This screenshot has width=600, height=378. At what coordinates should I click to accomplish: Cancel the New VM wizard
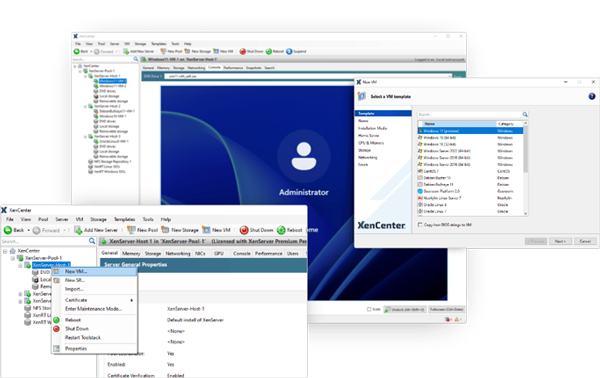(x=585, y=241)
